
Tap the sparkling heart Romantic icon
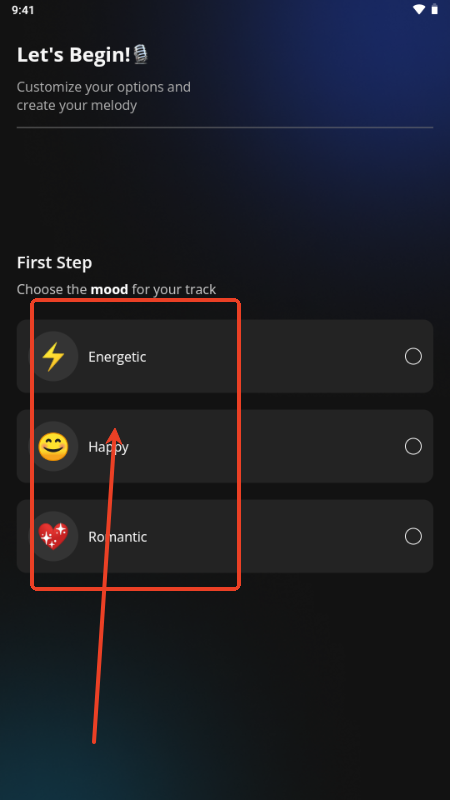[53, 536]
